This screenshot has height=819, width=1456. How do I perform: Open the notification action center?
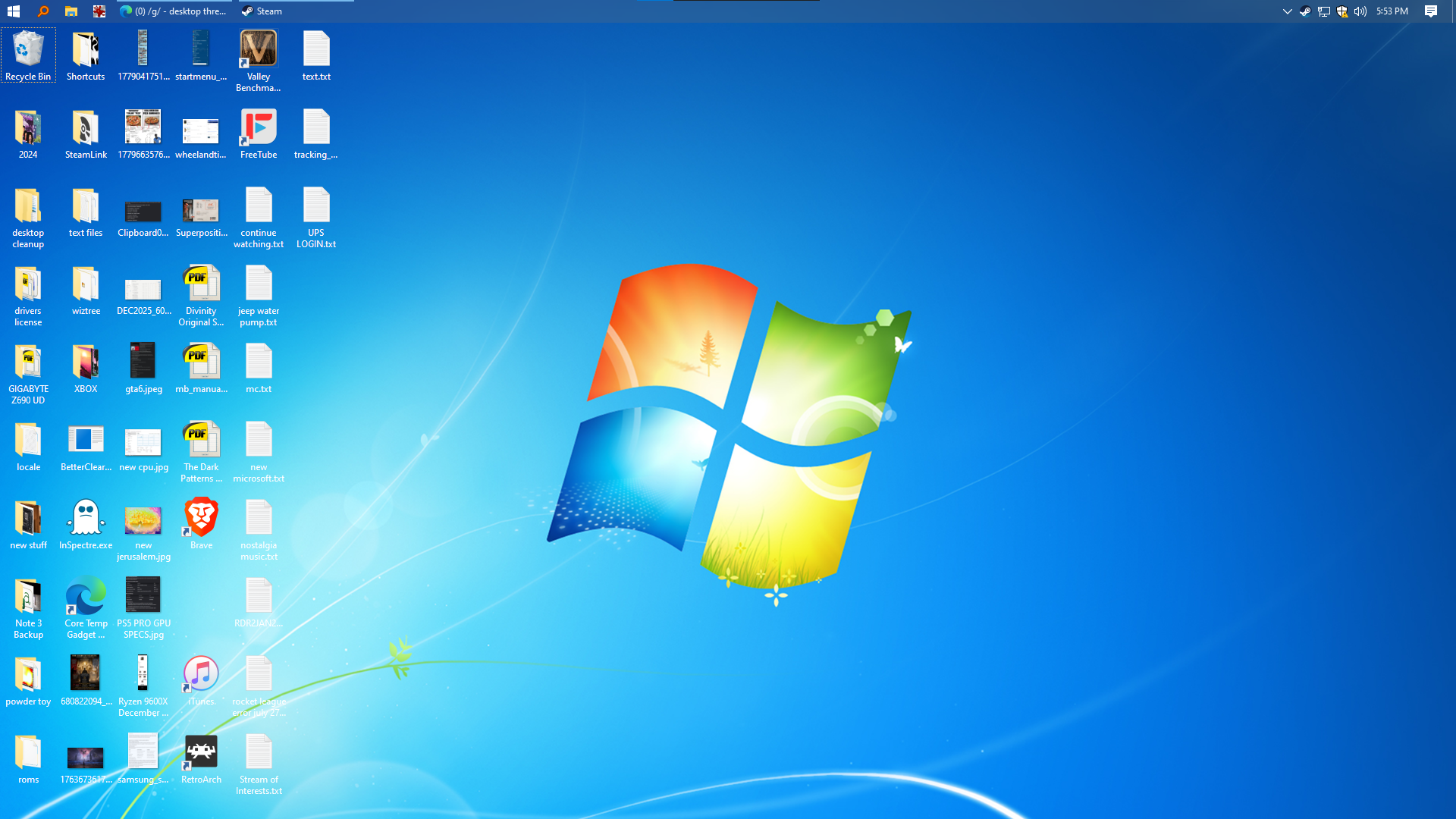click(1431, 11)
